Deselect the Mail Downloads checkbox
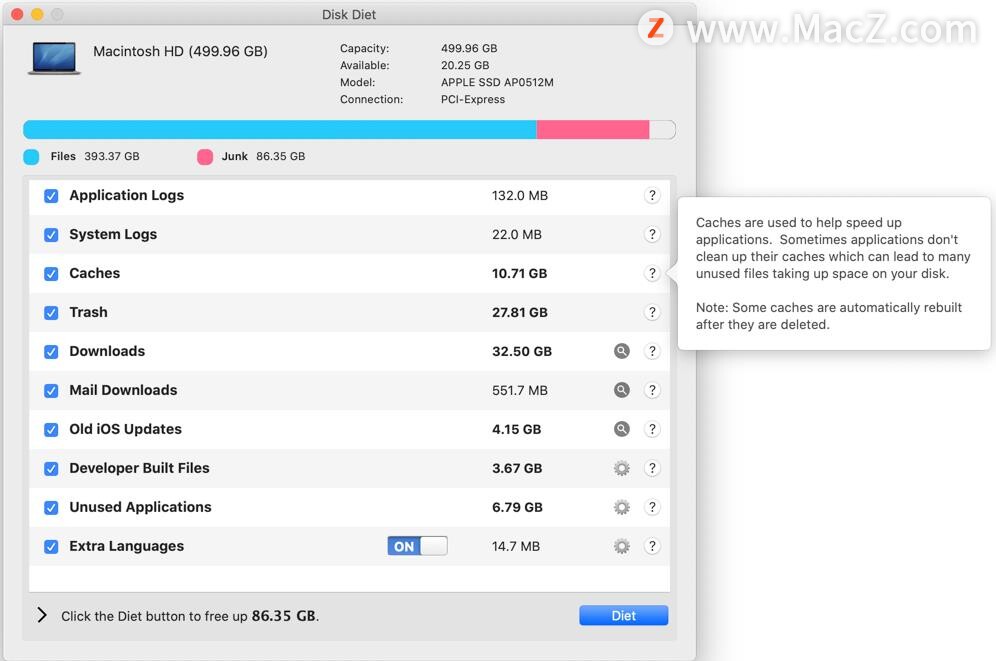 [x=51, y=391]
